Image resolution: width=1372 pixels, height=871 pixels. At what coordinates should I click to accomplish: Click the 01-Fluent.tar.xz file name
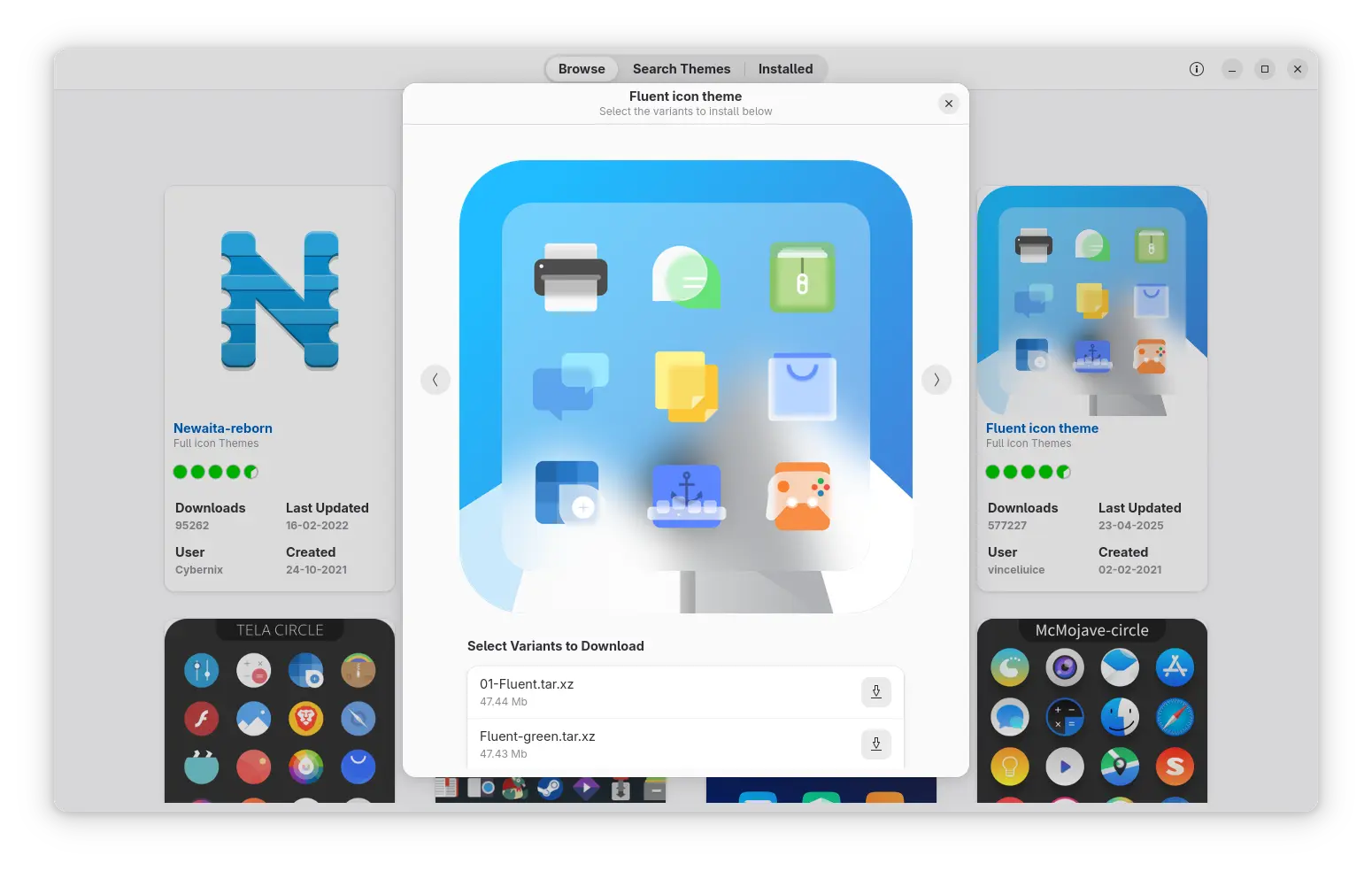coord(527,684)
